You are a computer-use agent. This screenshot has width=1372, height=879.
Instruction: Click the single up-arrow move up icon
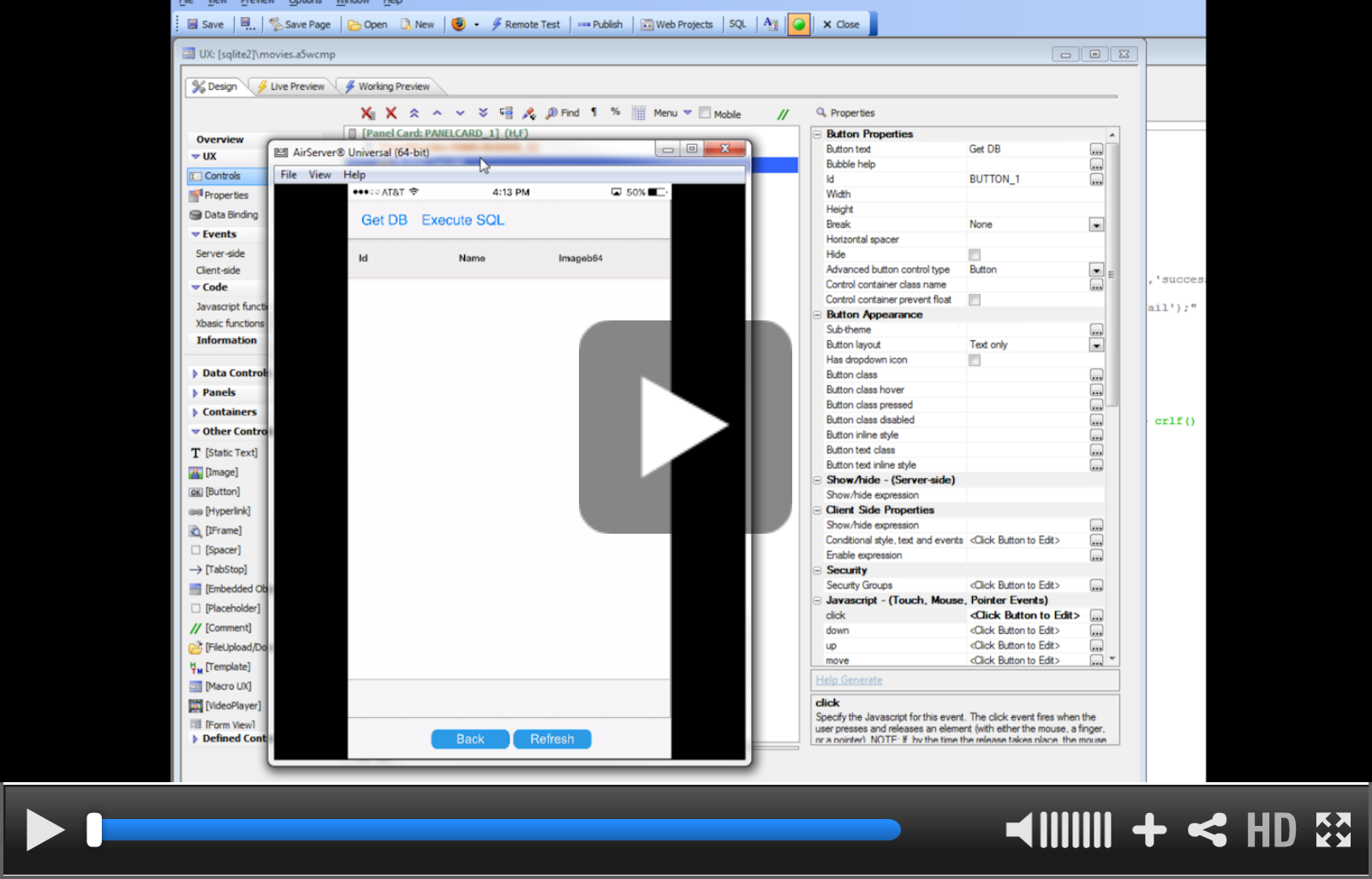(x=437, y=113)
